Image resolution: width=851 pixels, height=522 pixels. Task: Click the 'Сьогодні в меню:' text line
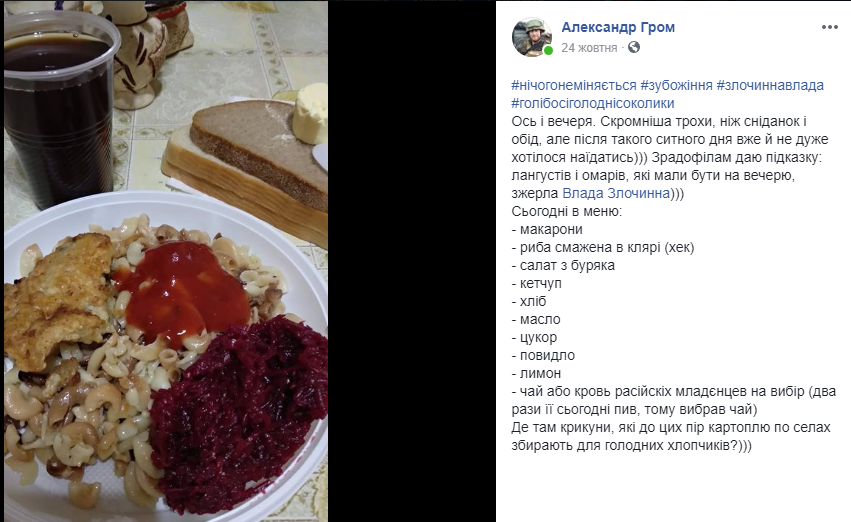click(567, 211)
